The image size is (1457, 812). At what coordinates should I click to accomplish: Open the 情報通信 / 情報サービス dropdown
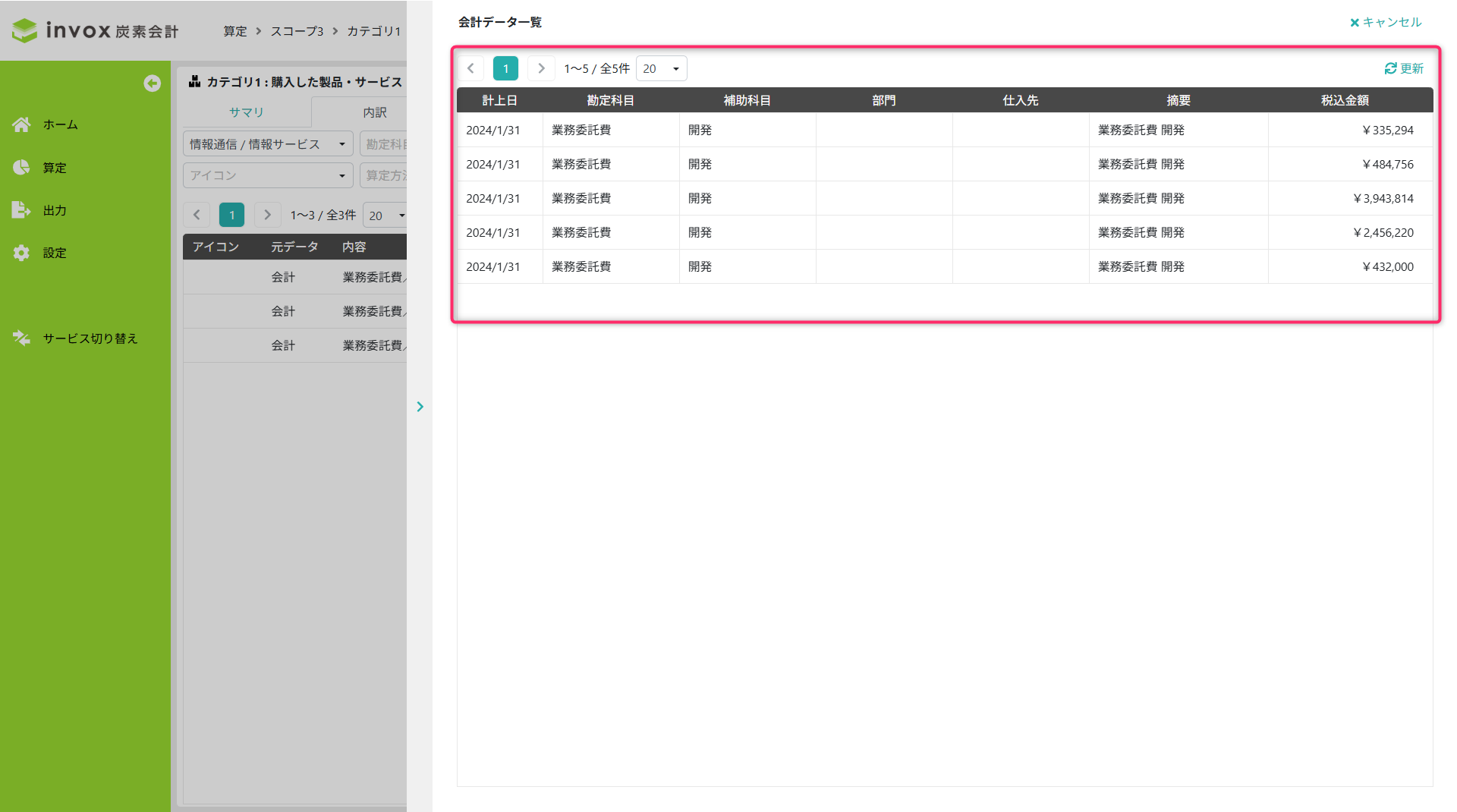[x=268, y=144]
